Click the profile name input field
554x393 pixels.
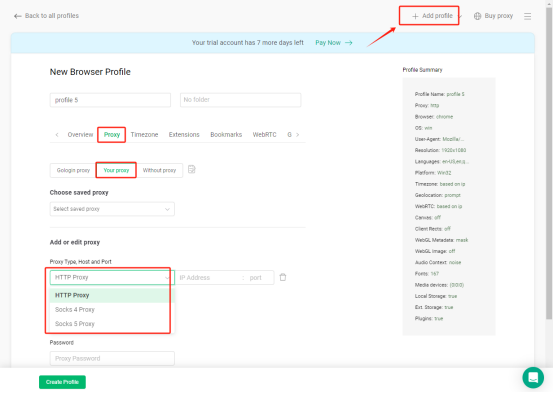coord(110,100)
